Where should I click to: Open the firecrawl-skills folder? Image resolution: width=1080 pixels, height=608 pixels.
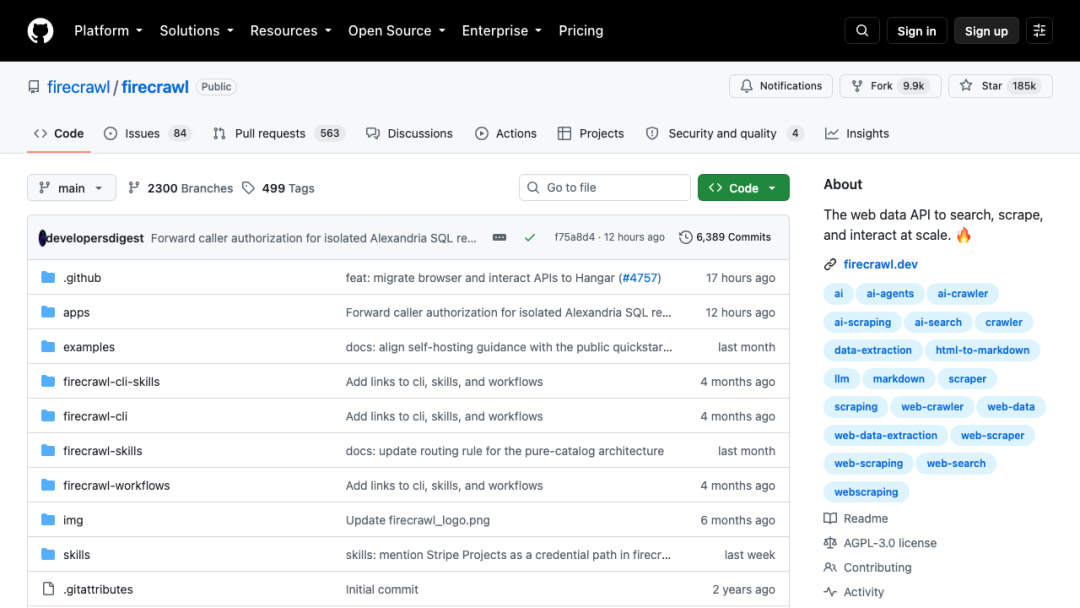click(103, 450)
